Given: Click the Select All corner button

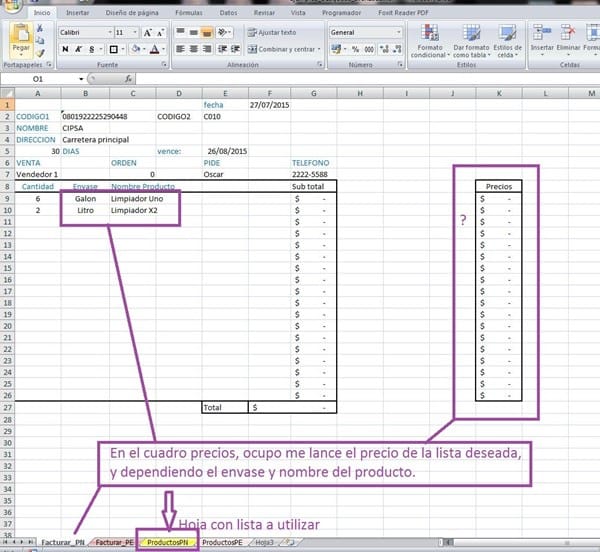Looking at the screenshot, I should [7, 93].
